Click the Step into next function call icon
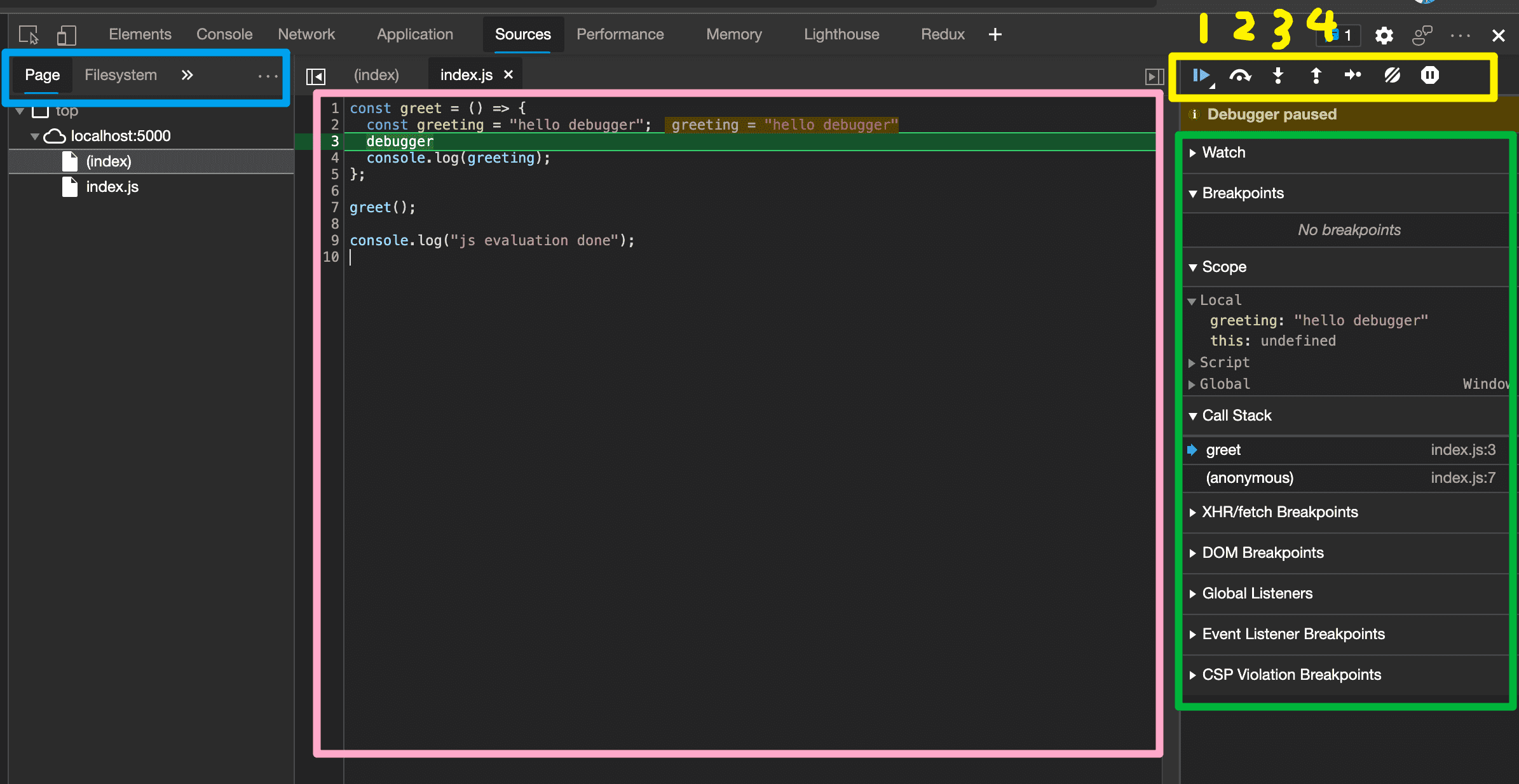Image resolution: width=1519 pixels, height=784 pixels. [1279, 74]
